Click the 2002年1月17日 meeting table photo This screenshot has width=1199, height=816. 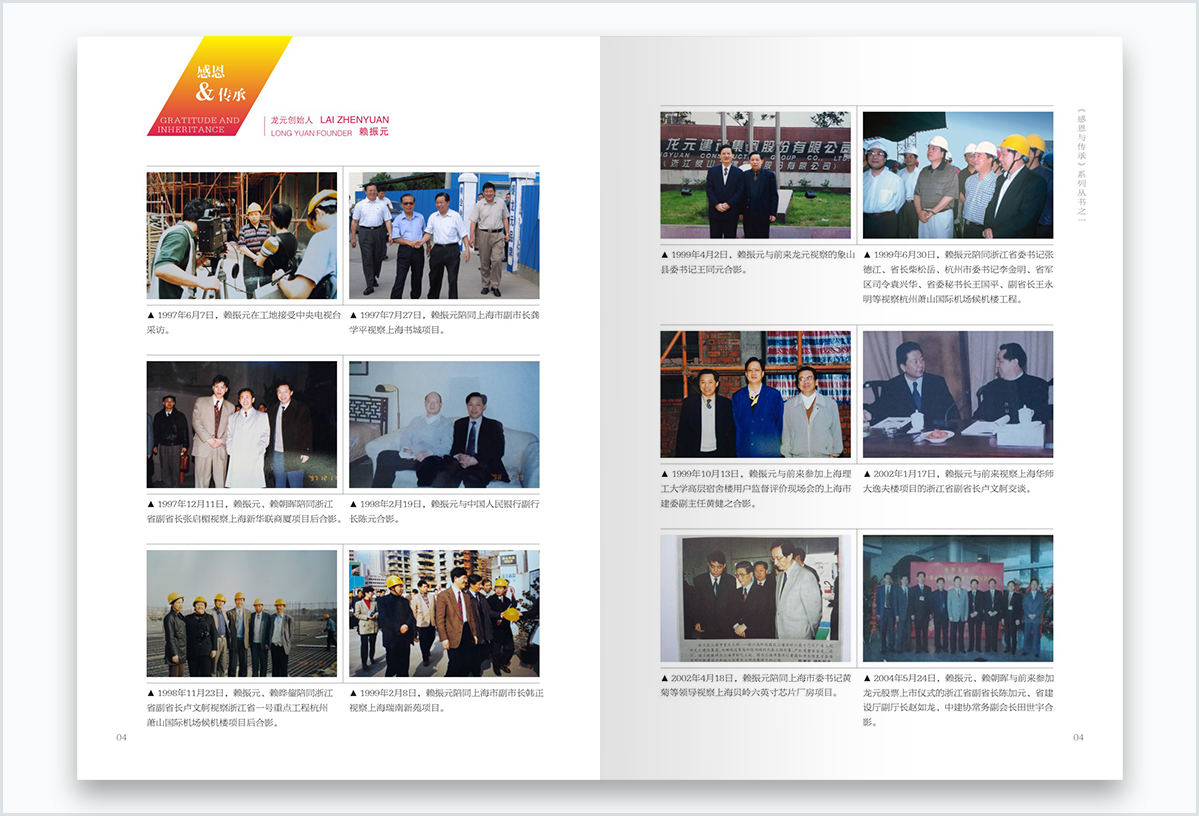(957, 394)
